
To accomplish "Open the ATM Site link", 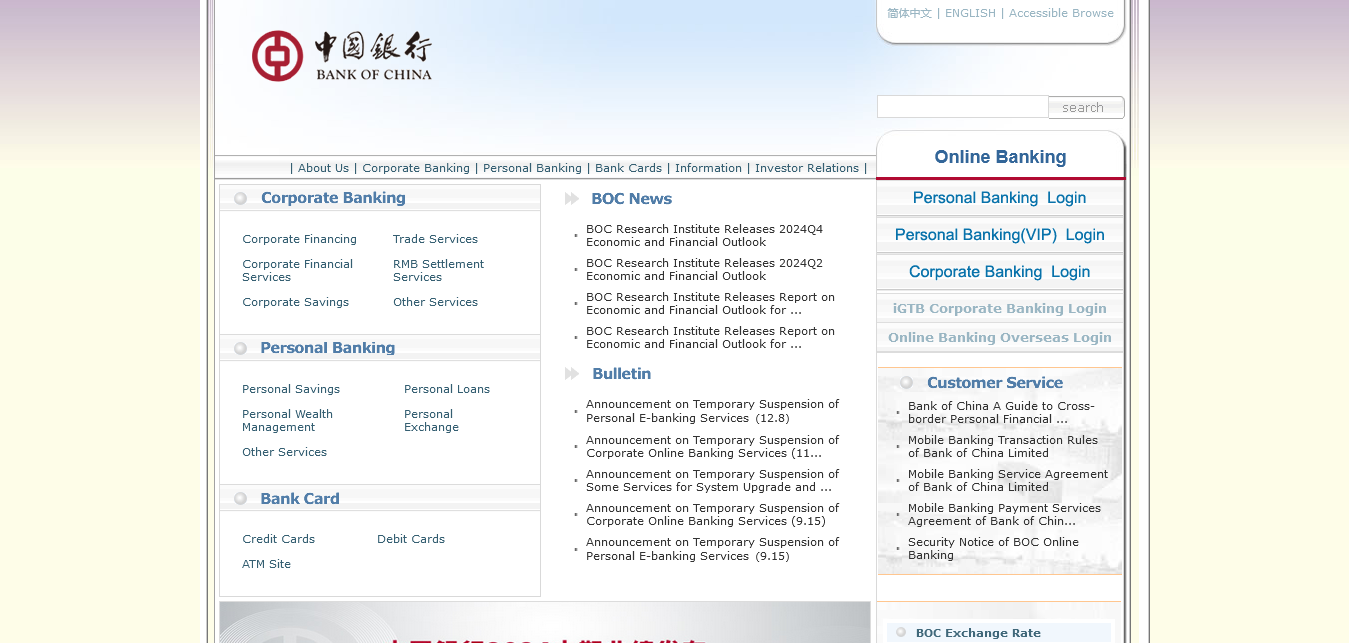I will coord(266,564).
